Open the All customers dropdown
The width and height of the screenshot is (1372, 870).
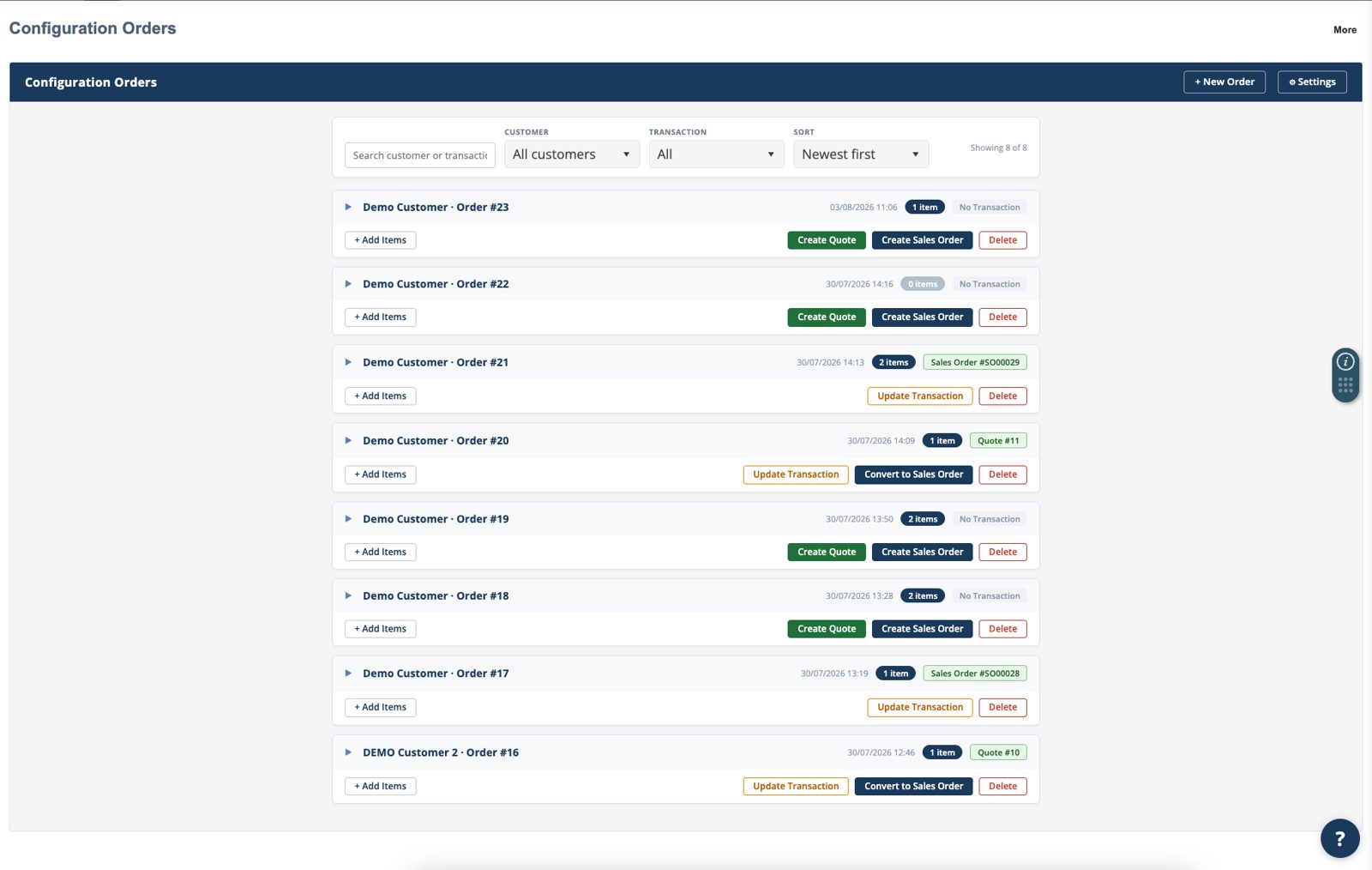pyautogui.click(x=571, y=154)
